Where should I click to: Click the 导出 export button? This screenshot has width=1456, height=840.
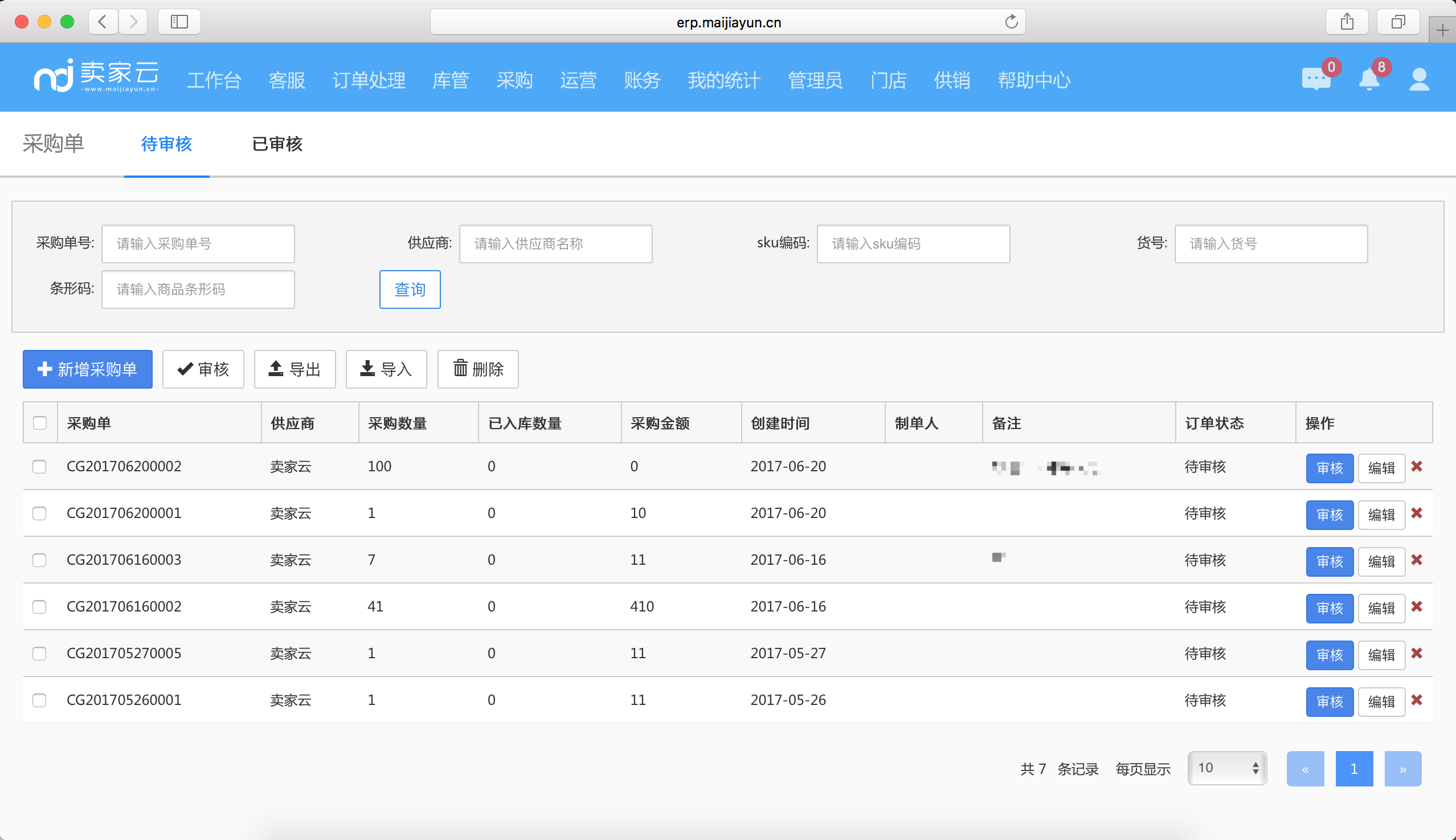point(295,369)
